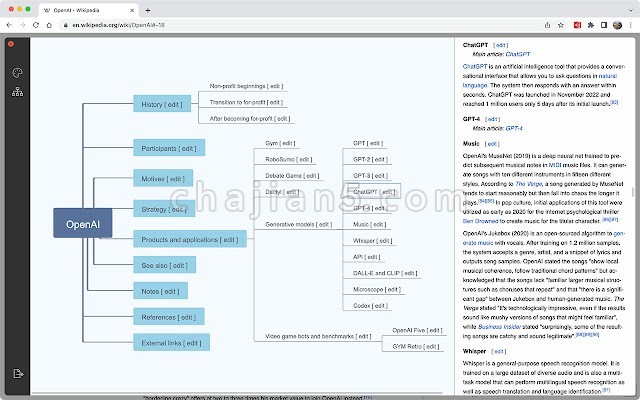Go back with browser back arrow
The image size is (640, 400).
(x=9, y=25)
